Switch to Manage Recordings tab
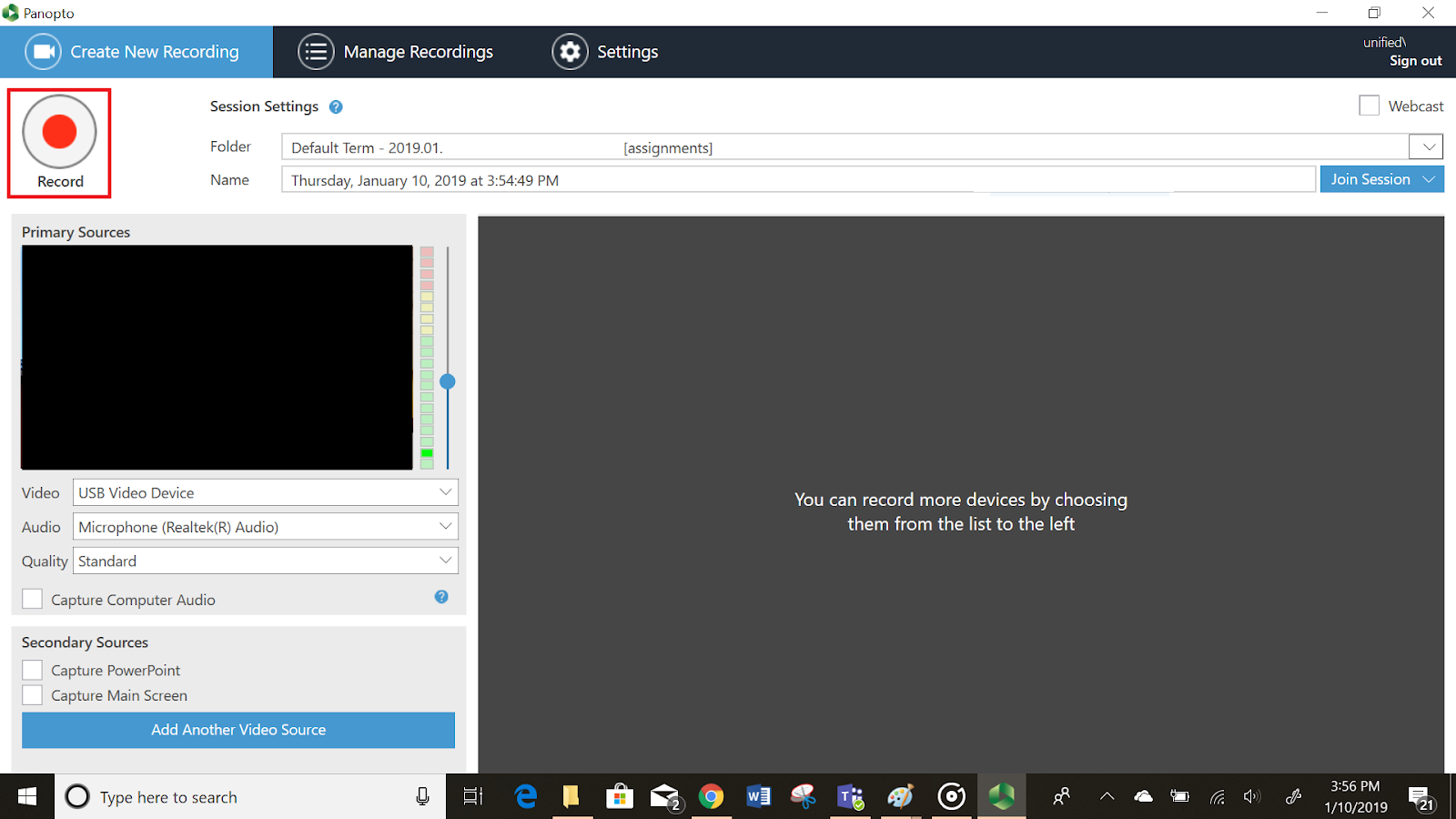The width and height of the screenshot is (1456, 819). point(396,52)
